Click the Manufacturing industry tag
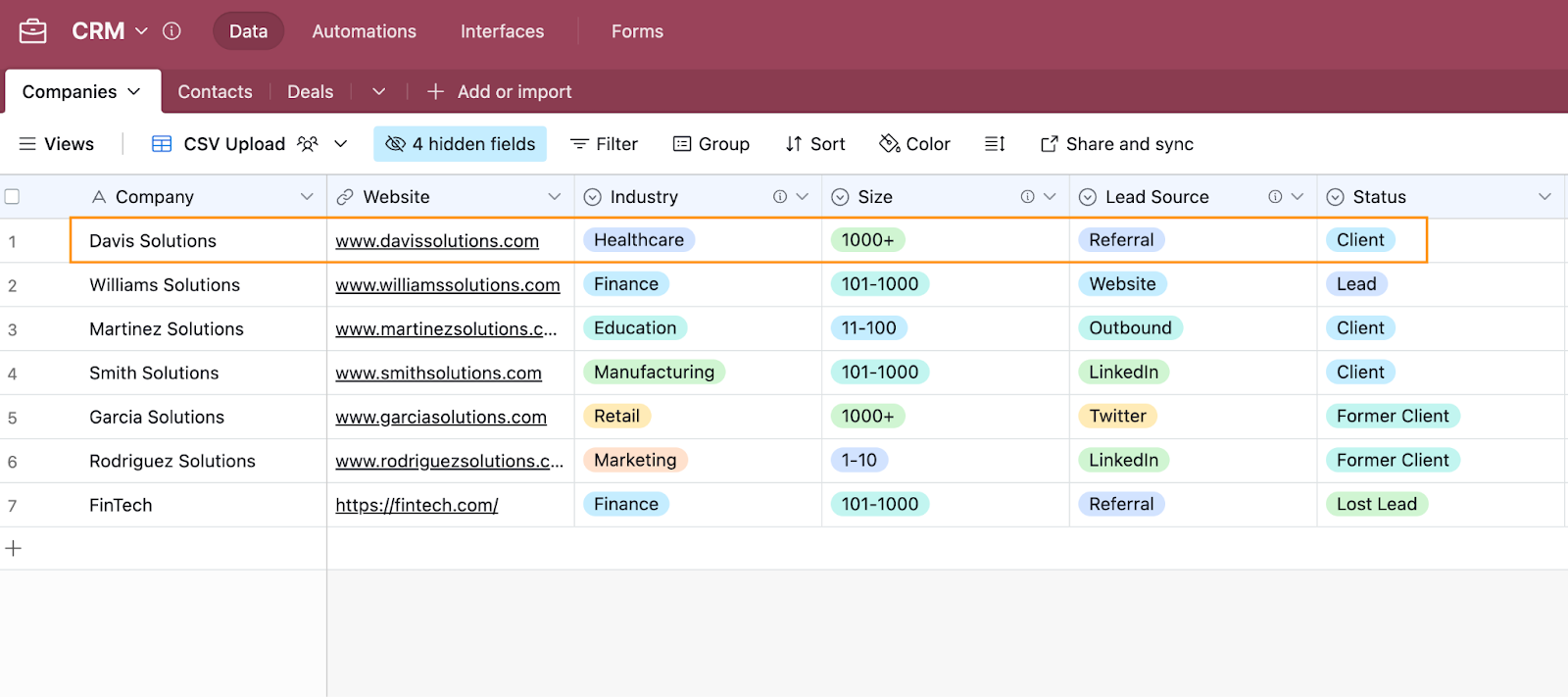 (655, 373)
